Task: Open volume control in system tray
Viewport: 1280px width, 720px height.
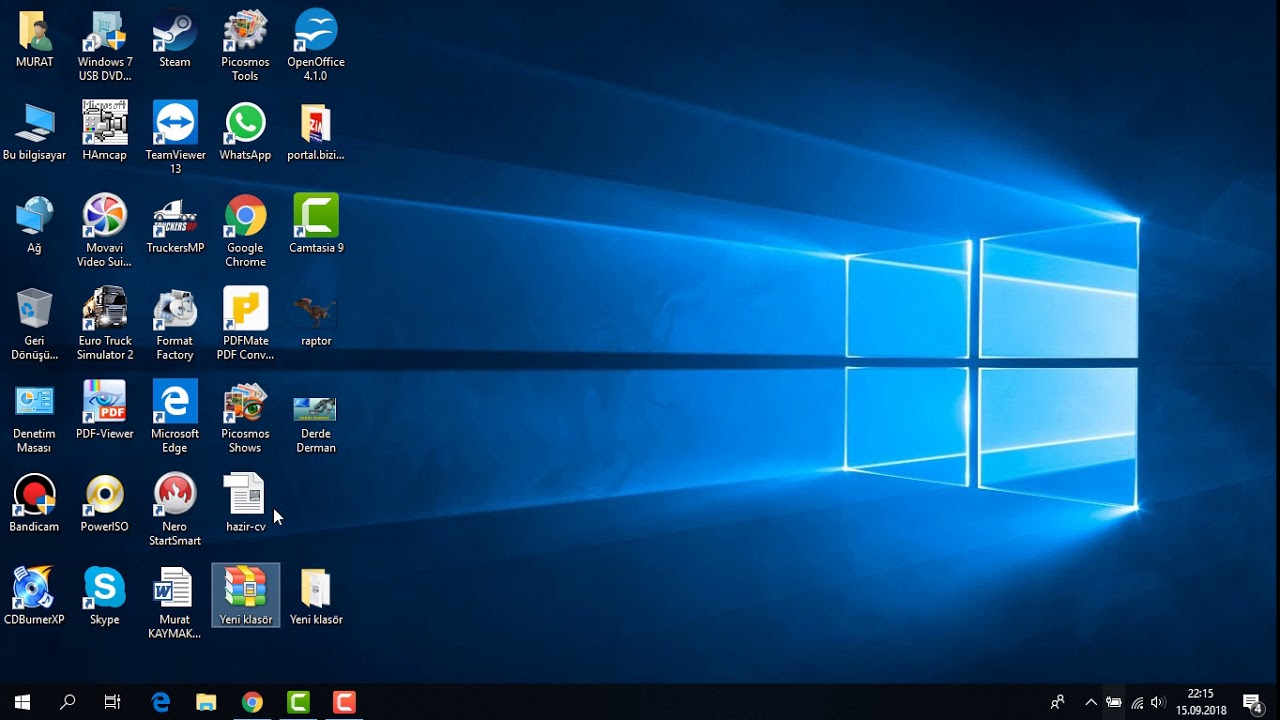Action: [x=1158, y=702]
